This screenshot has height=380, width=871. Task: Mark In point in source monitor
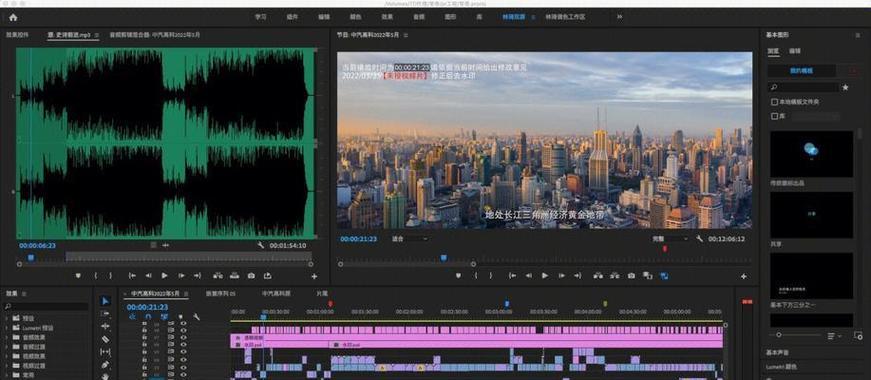96,276
